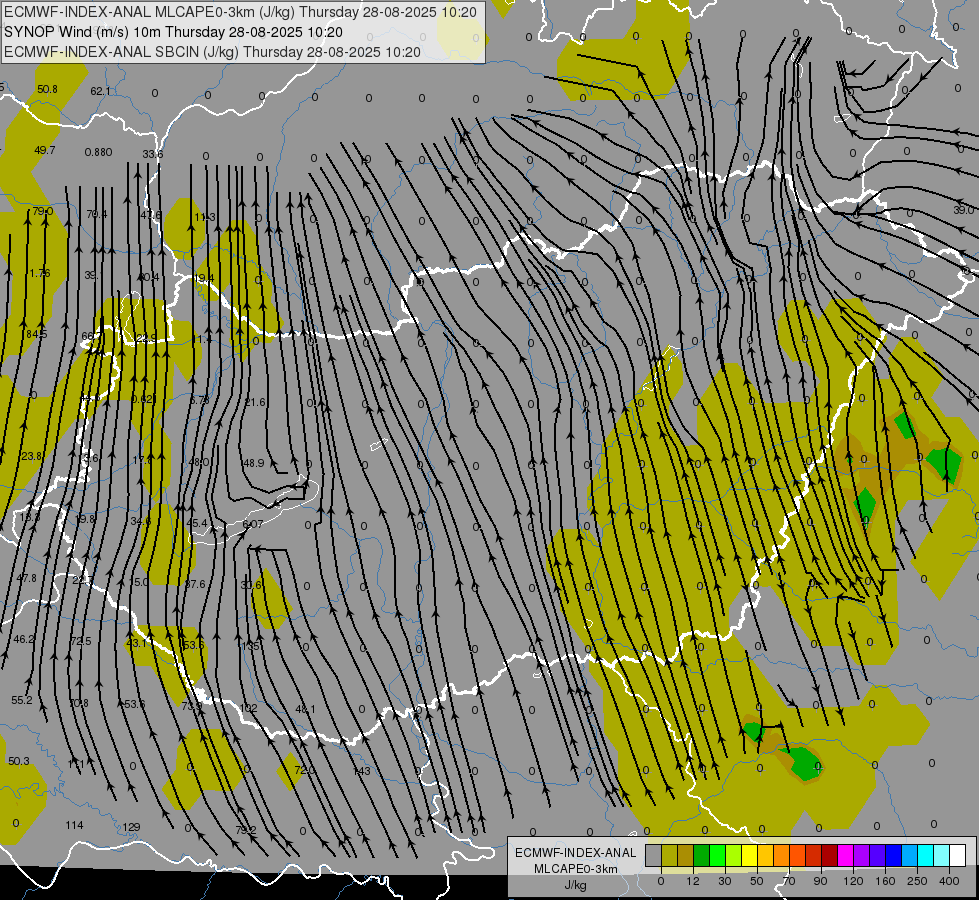This screenshot has height=900, width=979.
Task: Click the MLCAPE0-3km title line at top
Action: (240, 12)
